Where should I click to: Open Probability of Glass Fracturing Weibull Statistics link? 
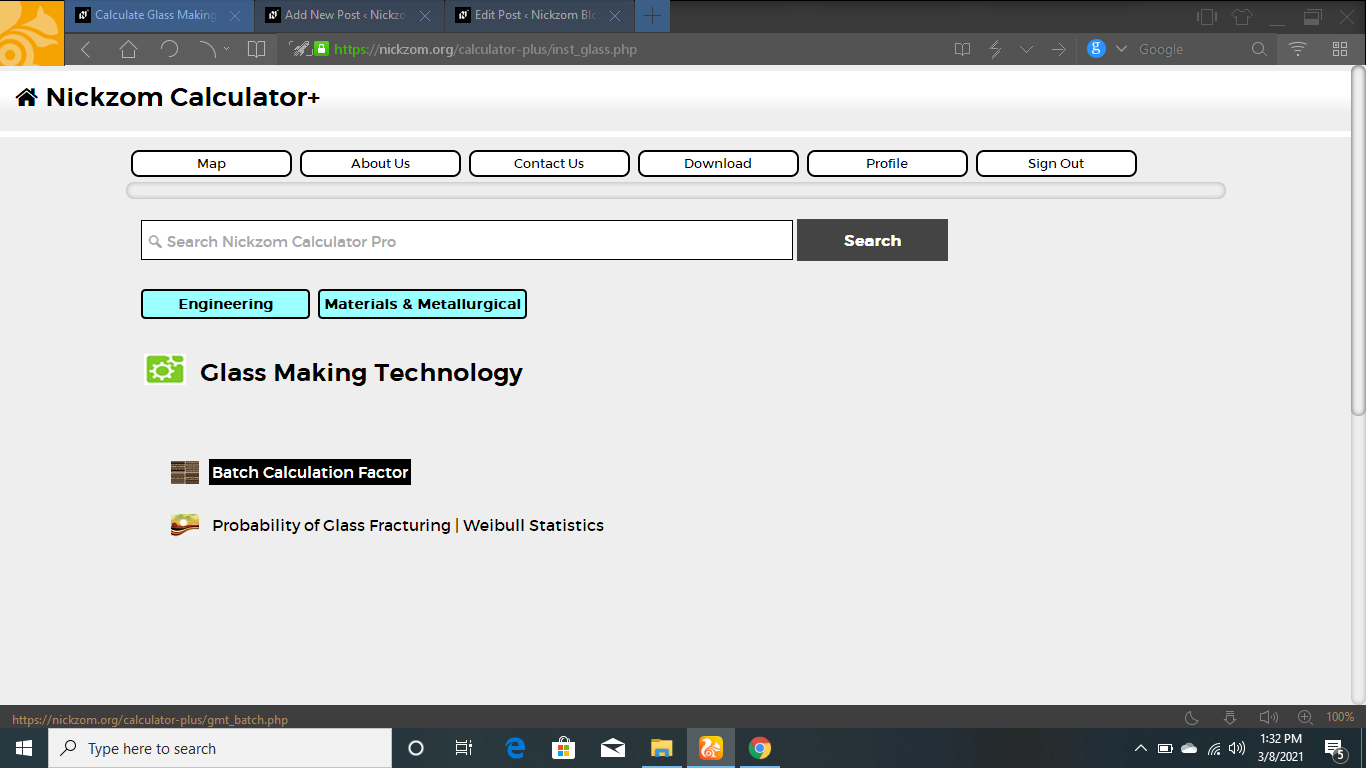(x=408, y=525)
